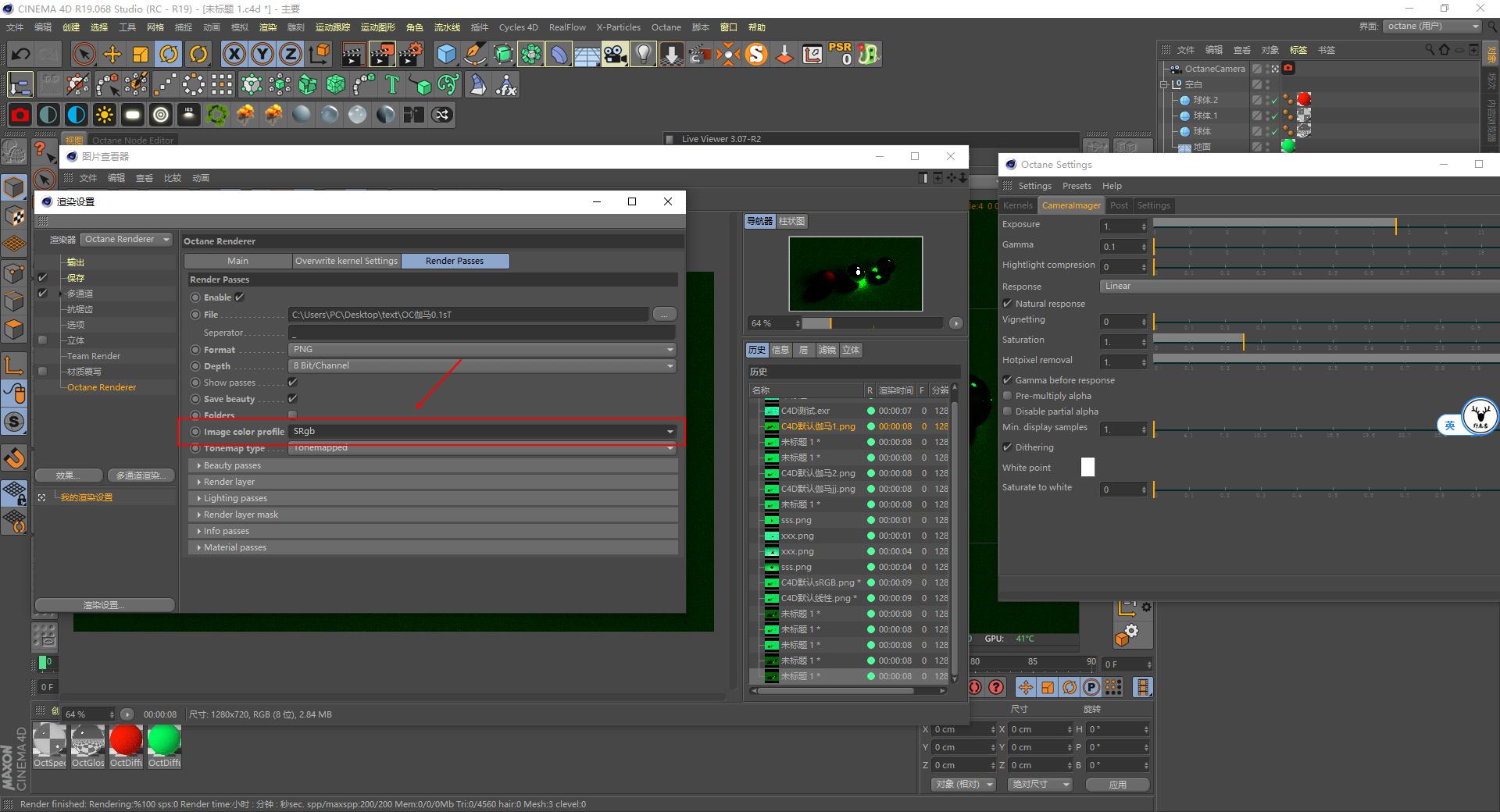Screen dimensions: 1500x812
Task: Click the red OctDiffuse material thumbnail
Action: (x=126, y=740)
